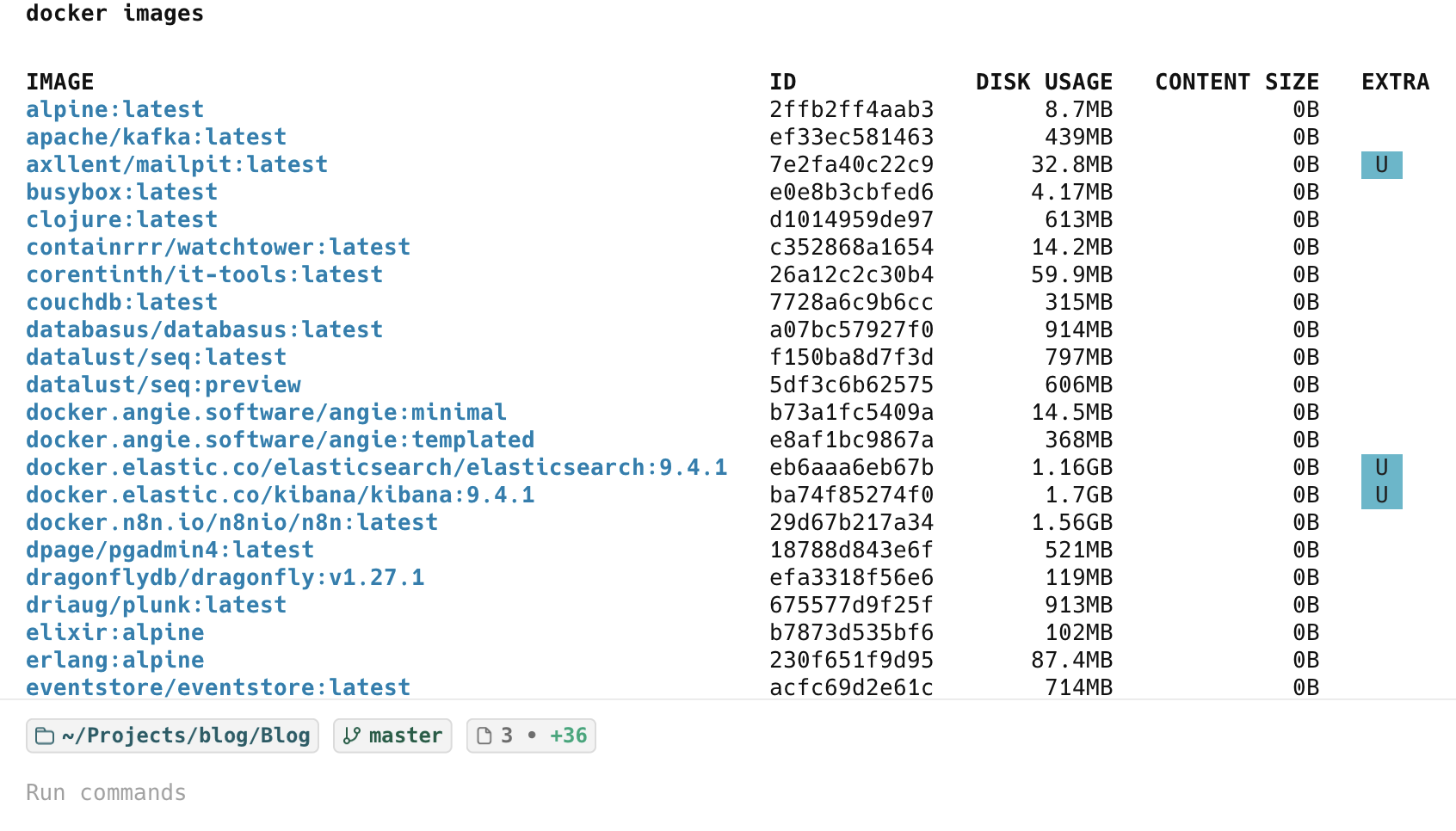
Task: Focus the Run commands input field
Action: [728, 792]
